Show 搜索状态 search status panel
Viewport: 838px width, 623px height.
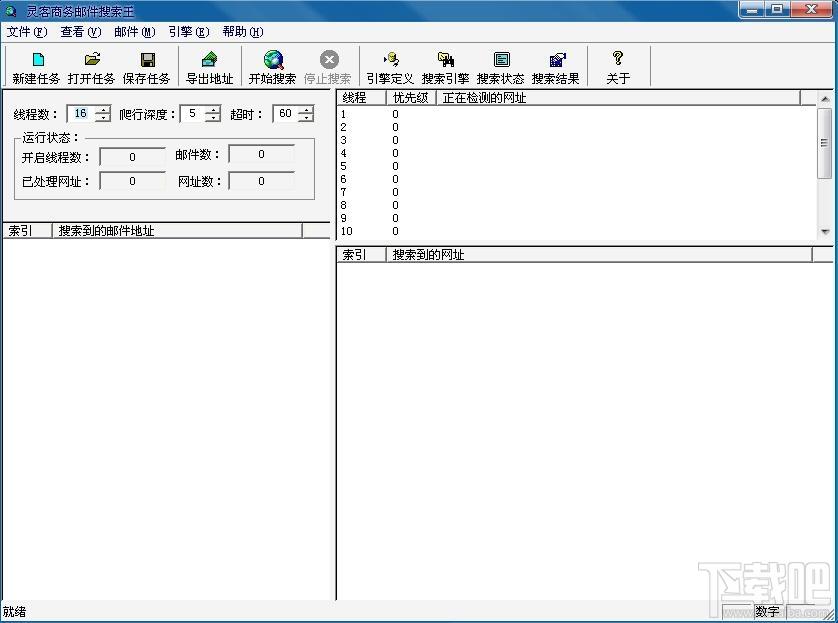tap(501, 67)
